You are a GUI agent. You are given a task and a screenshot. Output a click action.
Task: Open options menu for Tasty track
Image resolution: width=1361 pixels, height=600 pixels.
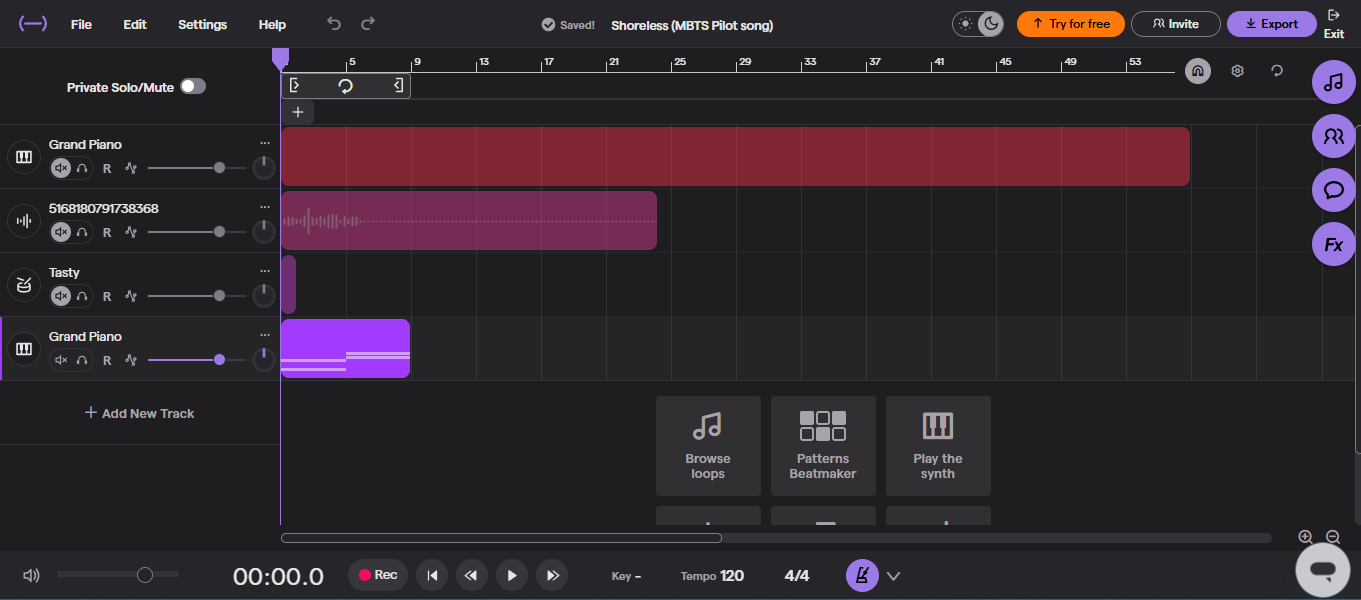click(265, 271)
